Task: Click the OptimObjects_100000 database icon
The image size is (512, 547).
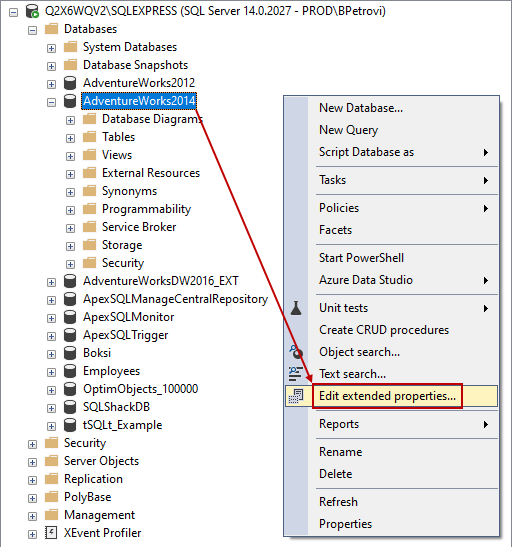Action: pos(70,389)
